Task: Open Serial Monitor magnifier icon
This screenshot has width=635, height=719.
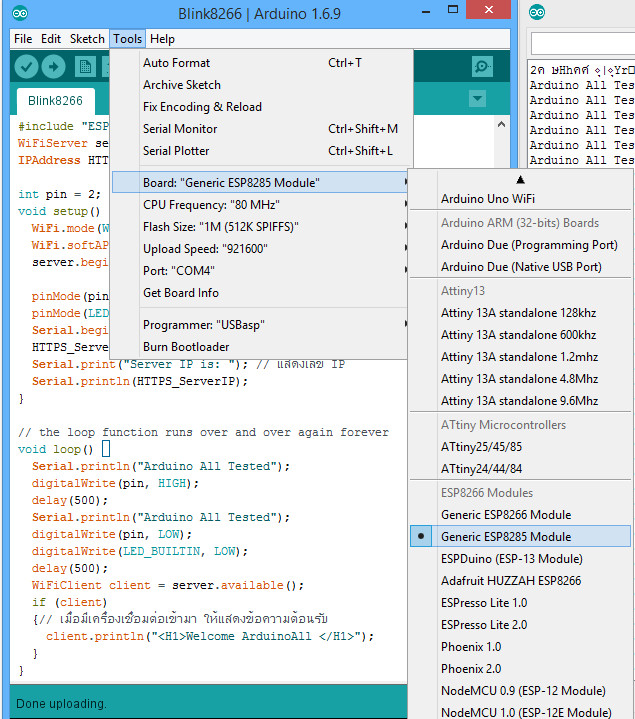Action: (x=482, y=67)
